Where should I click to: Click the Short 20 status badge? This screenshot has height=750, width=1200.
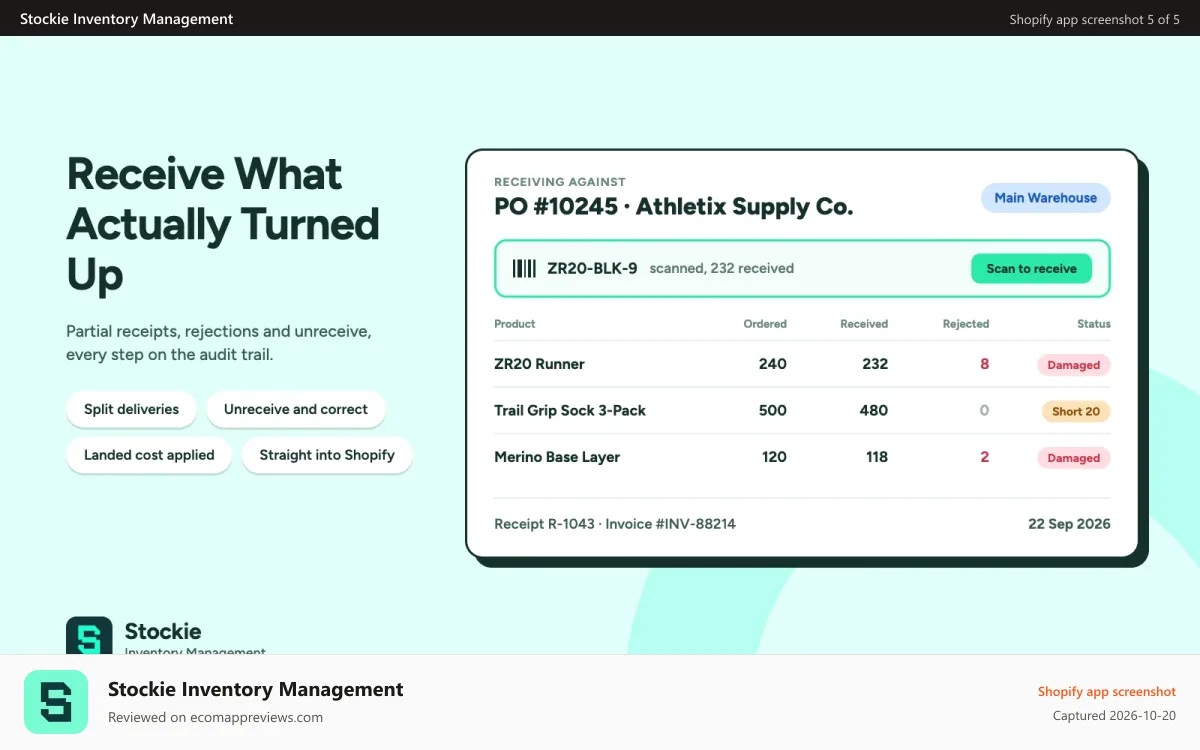pyautogui.click(x=1076, y=411)
